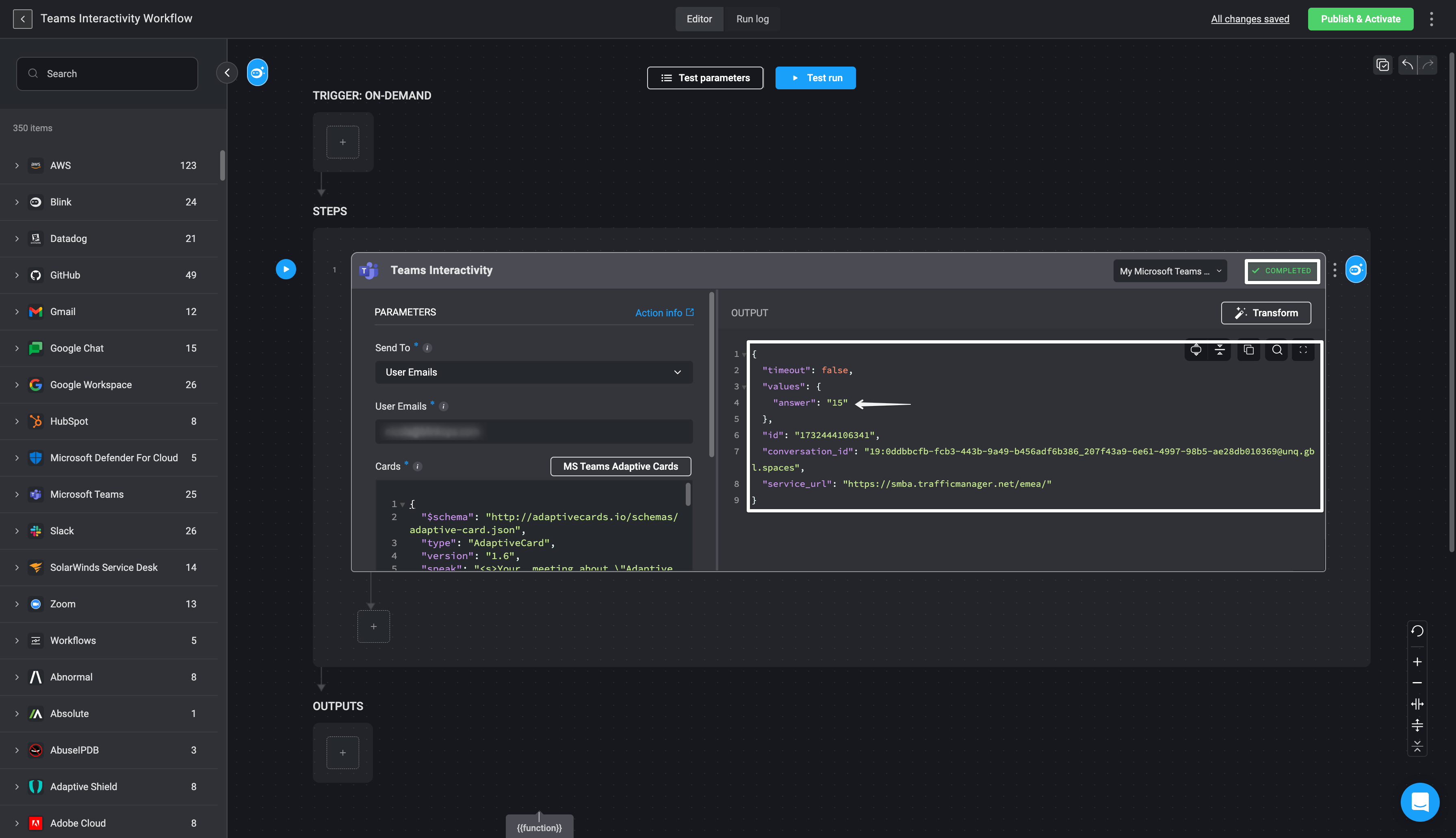
Task: Open the MS Teams Adaptive Cards builder
Action: pyautogui.click(x=620, y=467)
